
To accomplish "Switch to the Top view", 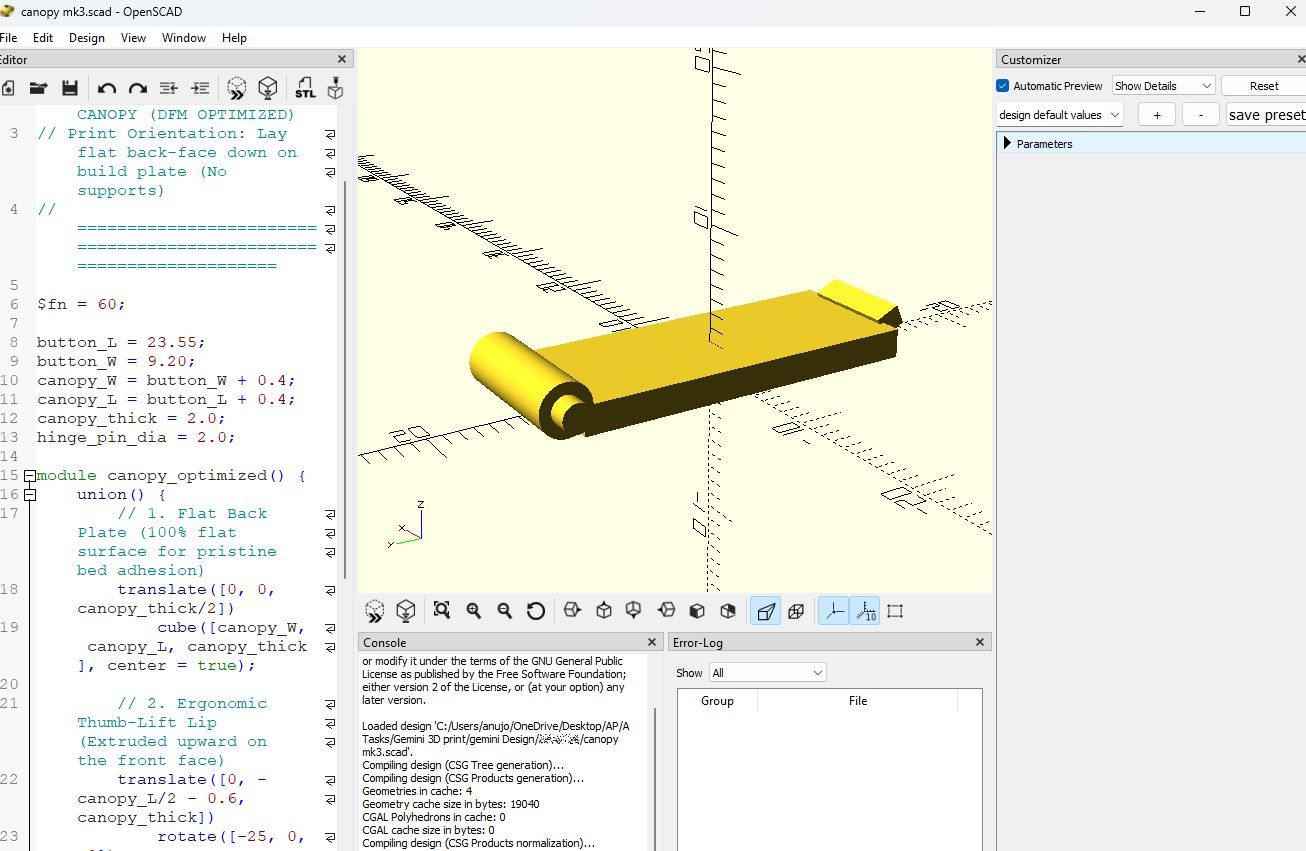I will coord(604,611).
